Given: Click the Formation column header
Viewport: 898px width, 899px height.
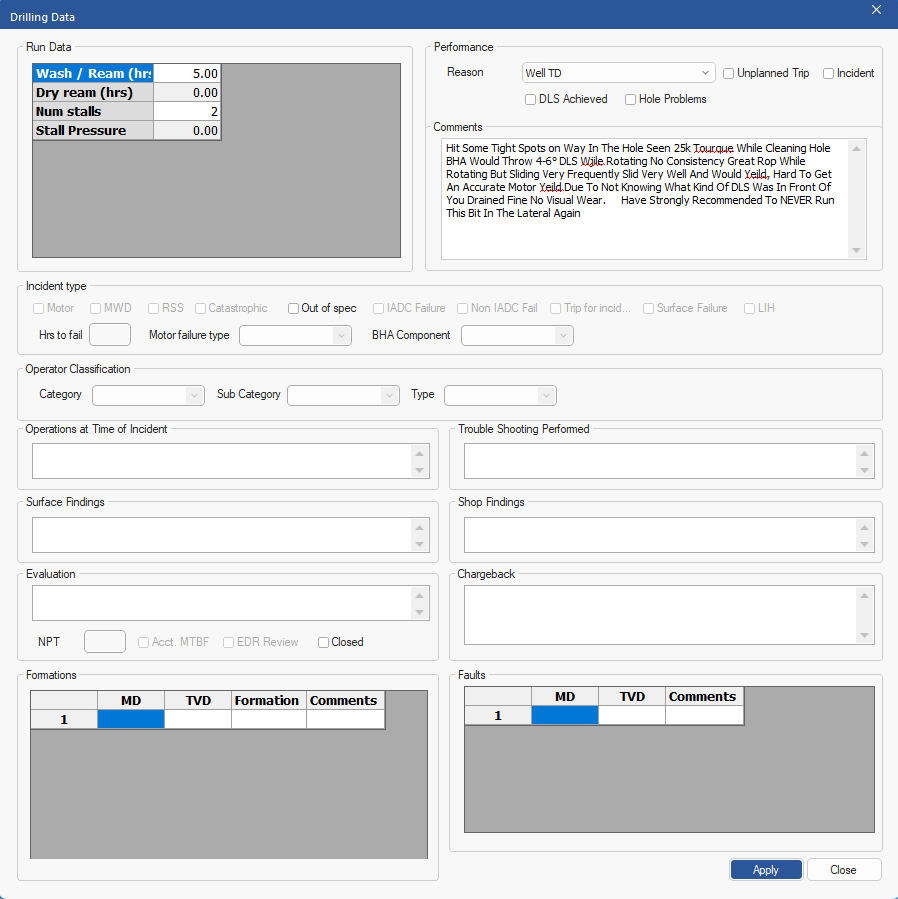Looking at the screenshot, I should tap(269, 701).
